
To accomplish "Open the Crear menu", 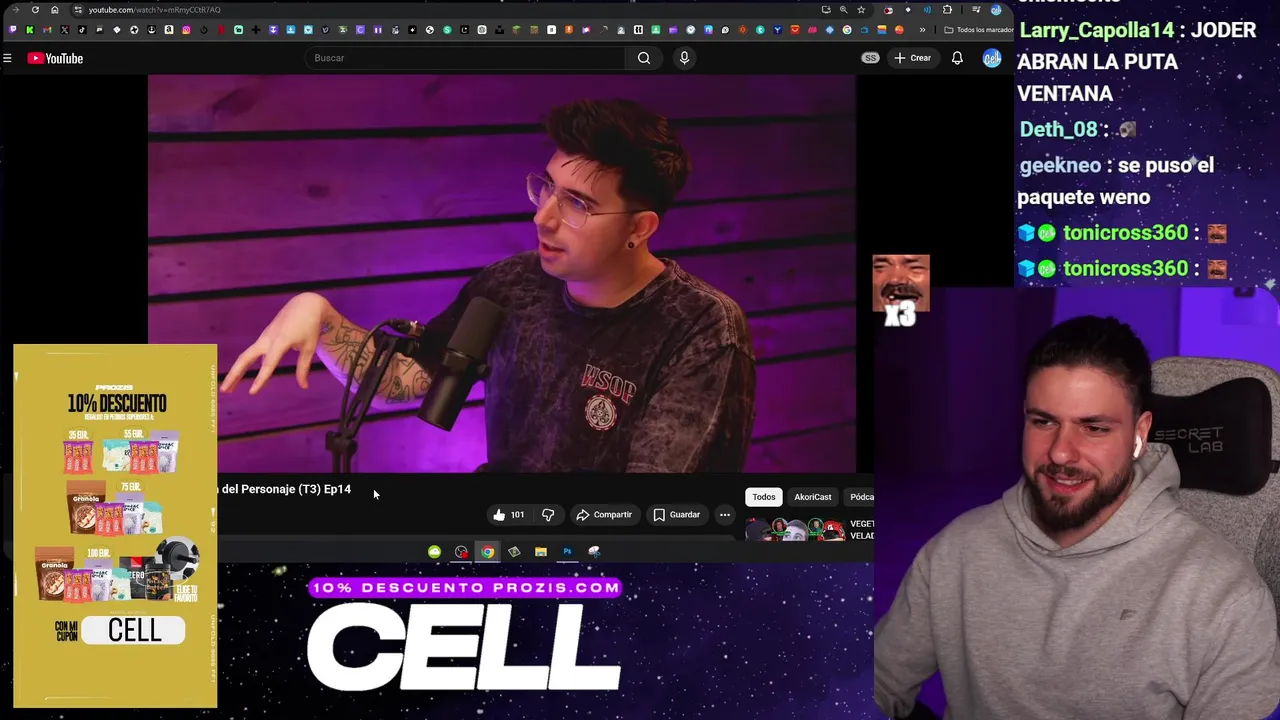I will click(912, 58).
